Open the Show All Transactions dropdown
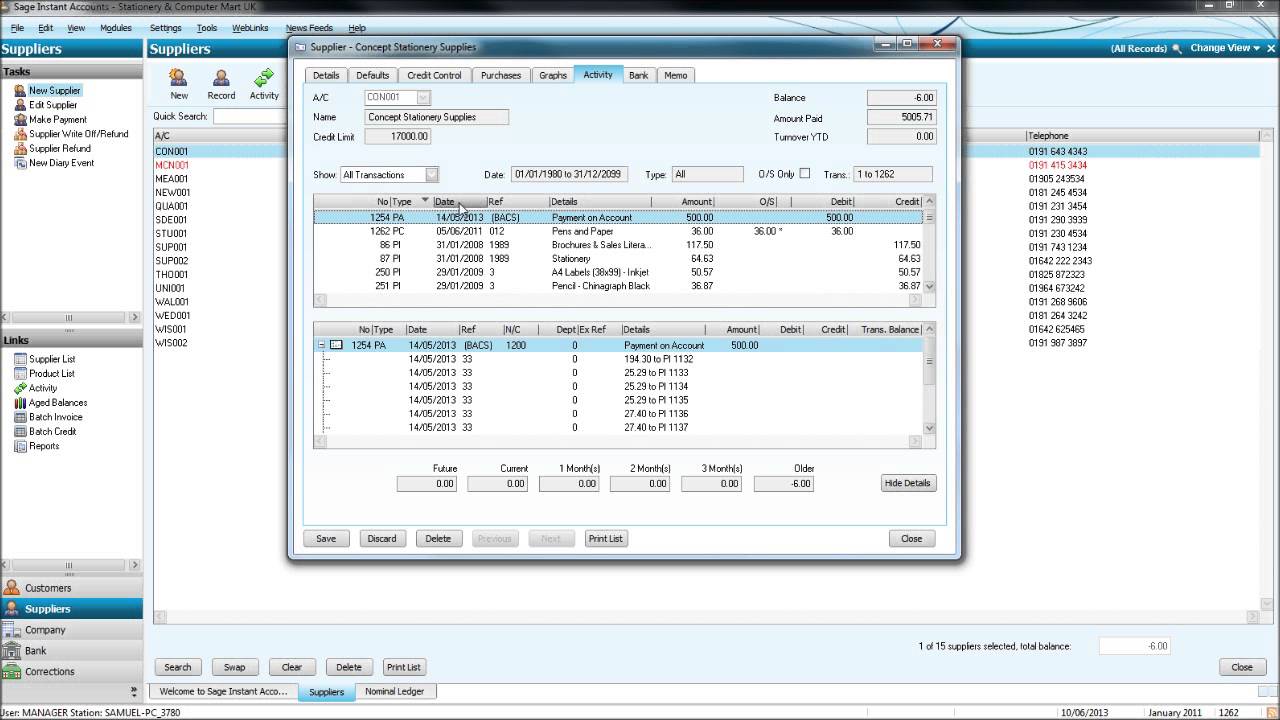This screenshot has width=1280, height=720. point(431,174)
